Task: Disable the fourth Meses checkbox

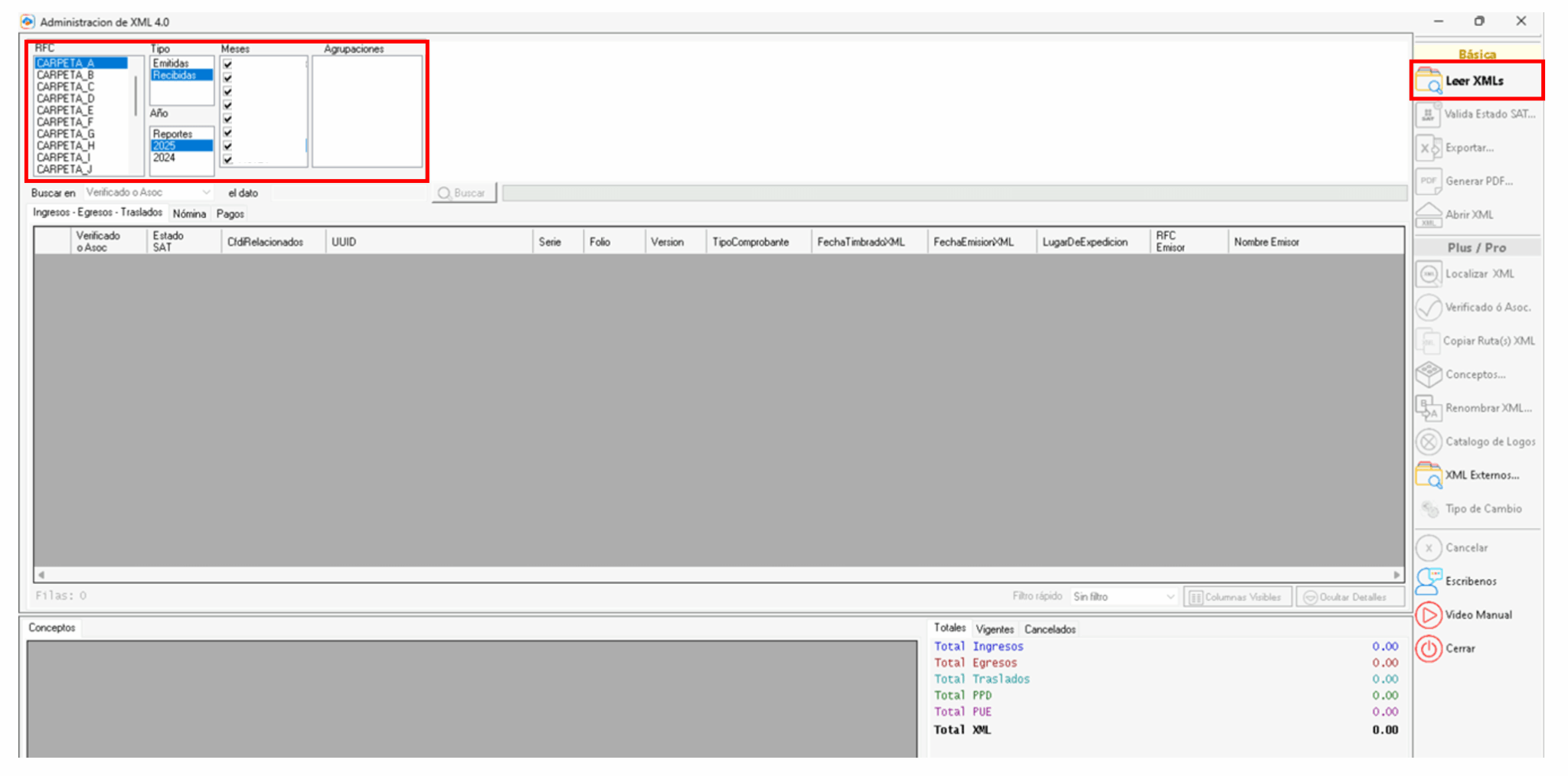Action: pyautogui.click(x=227, y=105)
